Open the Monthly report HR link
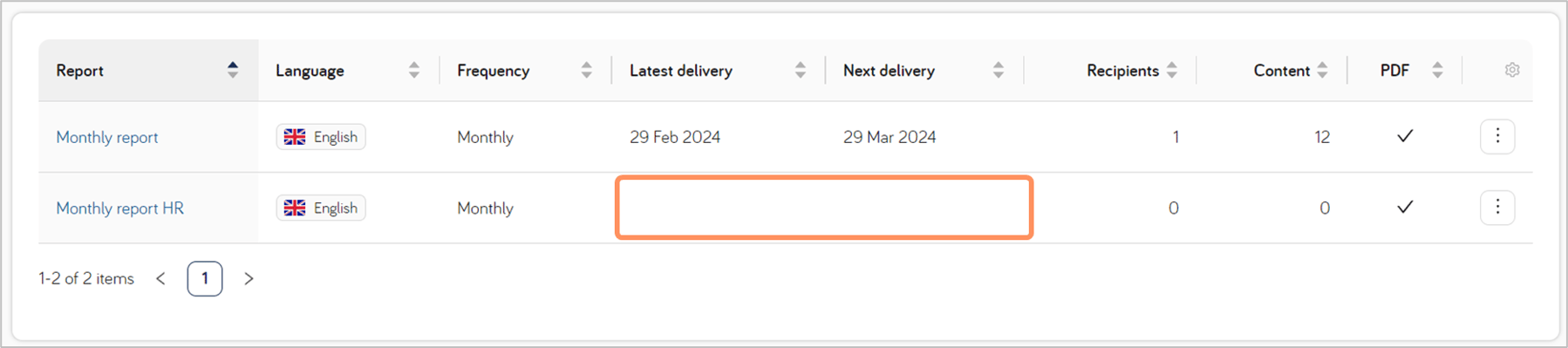1568x348 pixels. (x=120, y=208)
